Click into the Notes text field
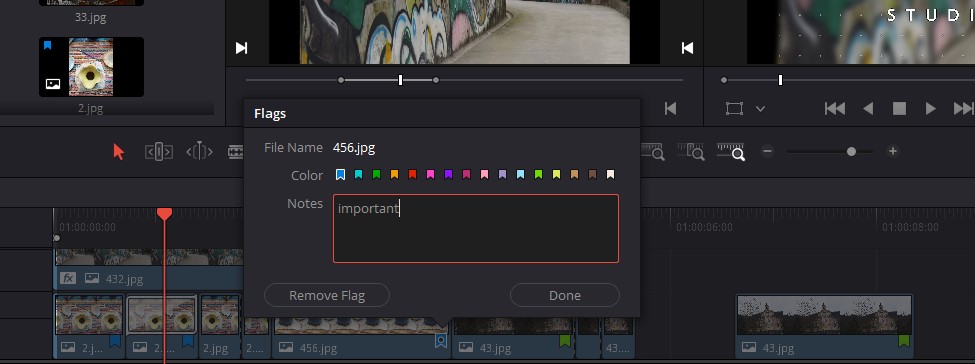 pos(476,228)
